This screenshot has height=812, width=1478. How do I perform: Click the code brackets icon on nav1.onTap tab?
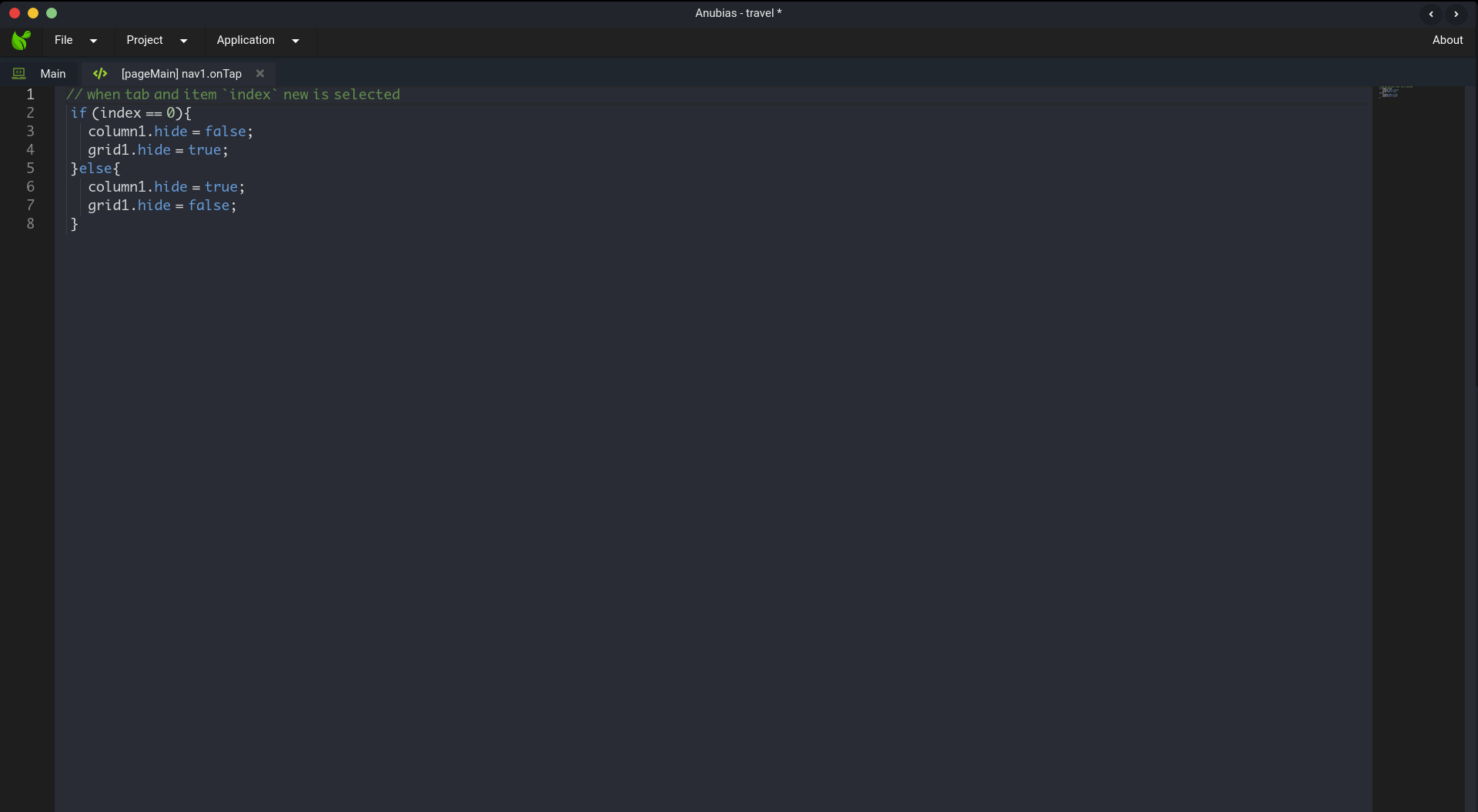coord(100,74)
